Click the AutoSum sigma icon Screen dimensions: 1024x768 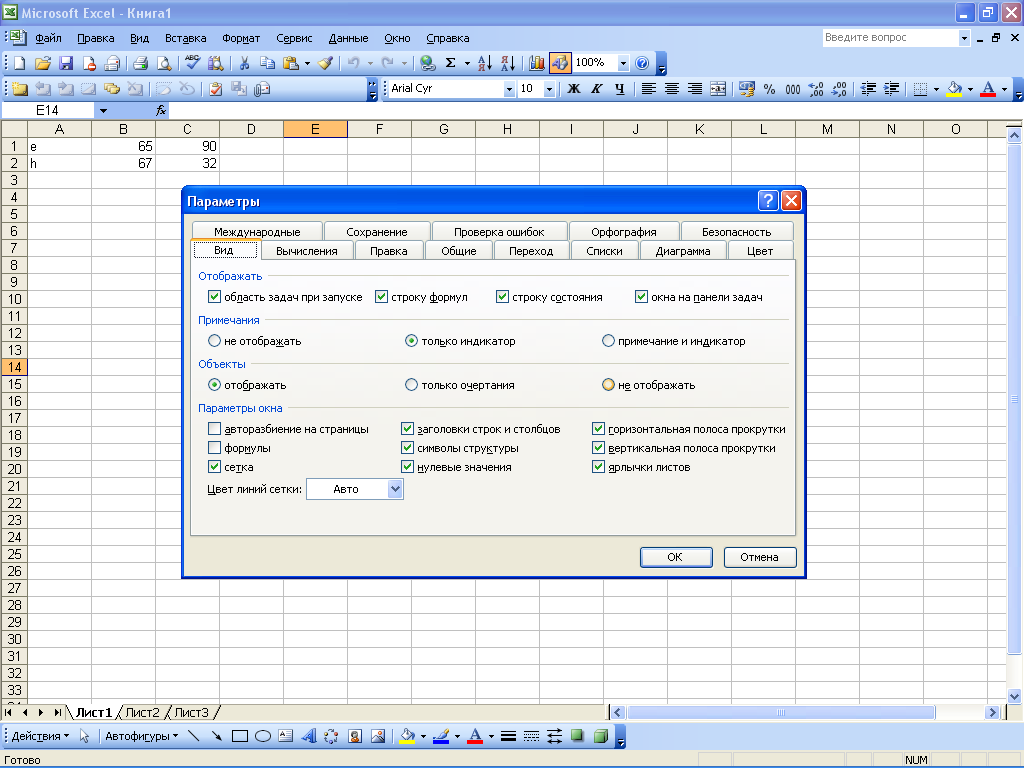(x=450, y=63)
